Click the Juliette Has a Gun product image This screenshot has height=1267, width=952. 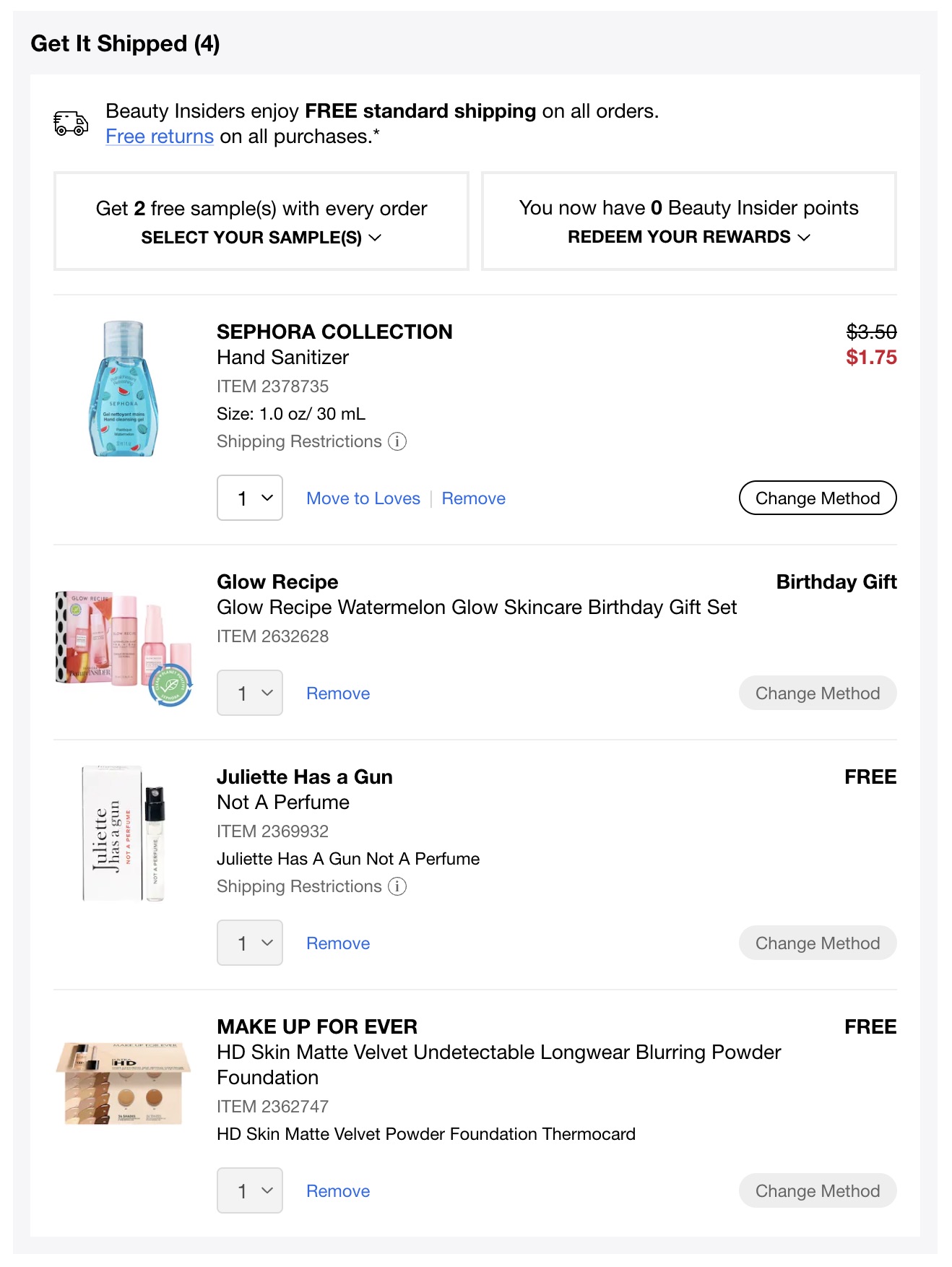(x=124, y=834)
